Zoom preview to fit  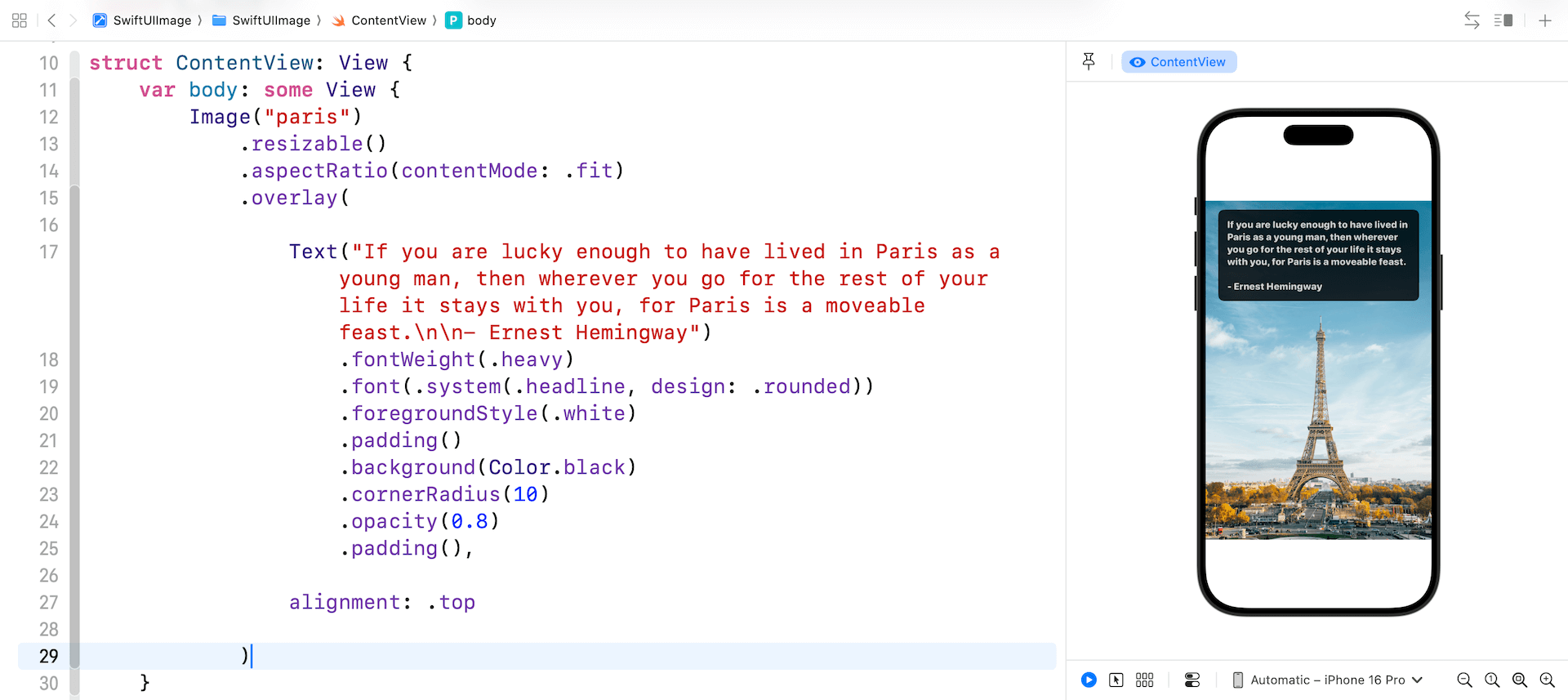pos(1520,680)
